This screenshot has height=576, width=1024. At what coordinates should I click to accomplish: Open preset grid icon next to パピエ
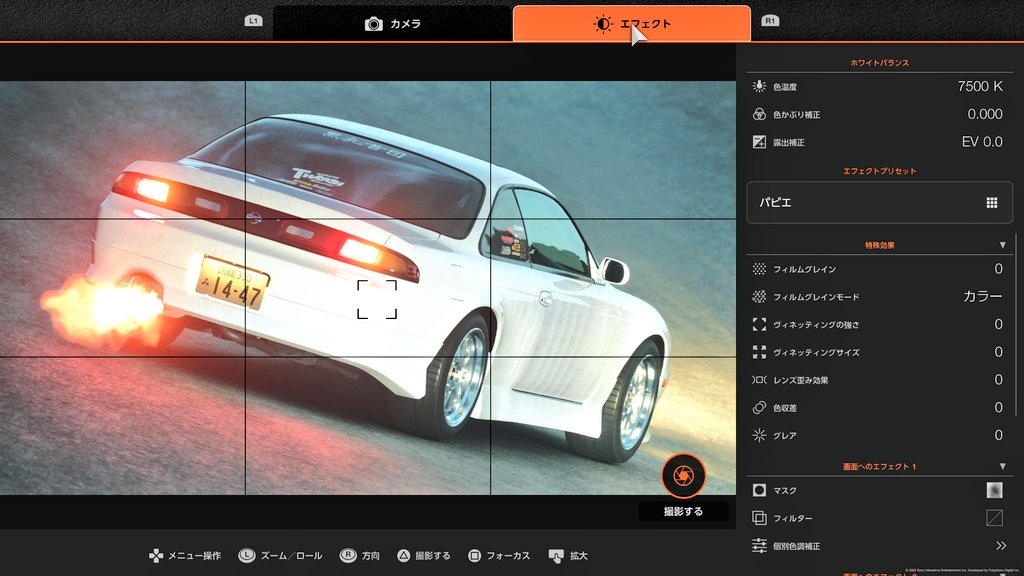(x=991, y=202)
